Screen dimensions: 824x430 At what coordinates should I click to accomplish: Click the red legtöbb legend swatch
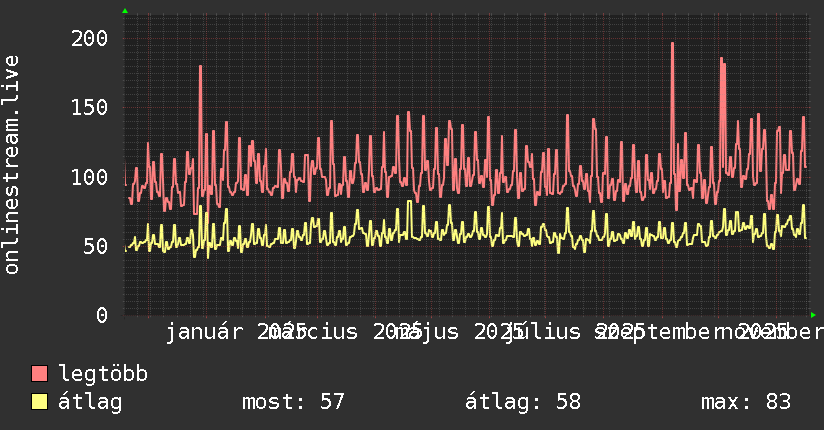click(x=39, y=373)
